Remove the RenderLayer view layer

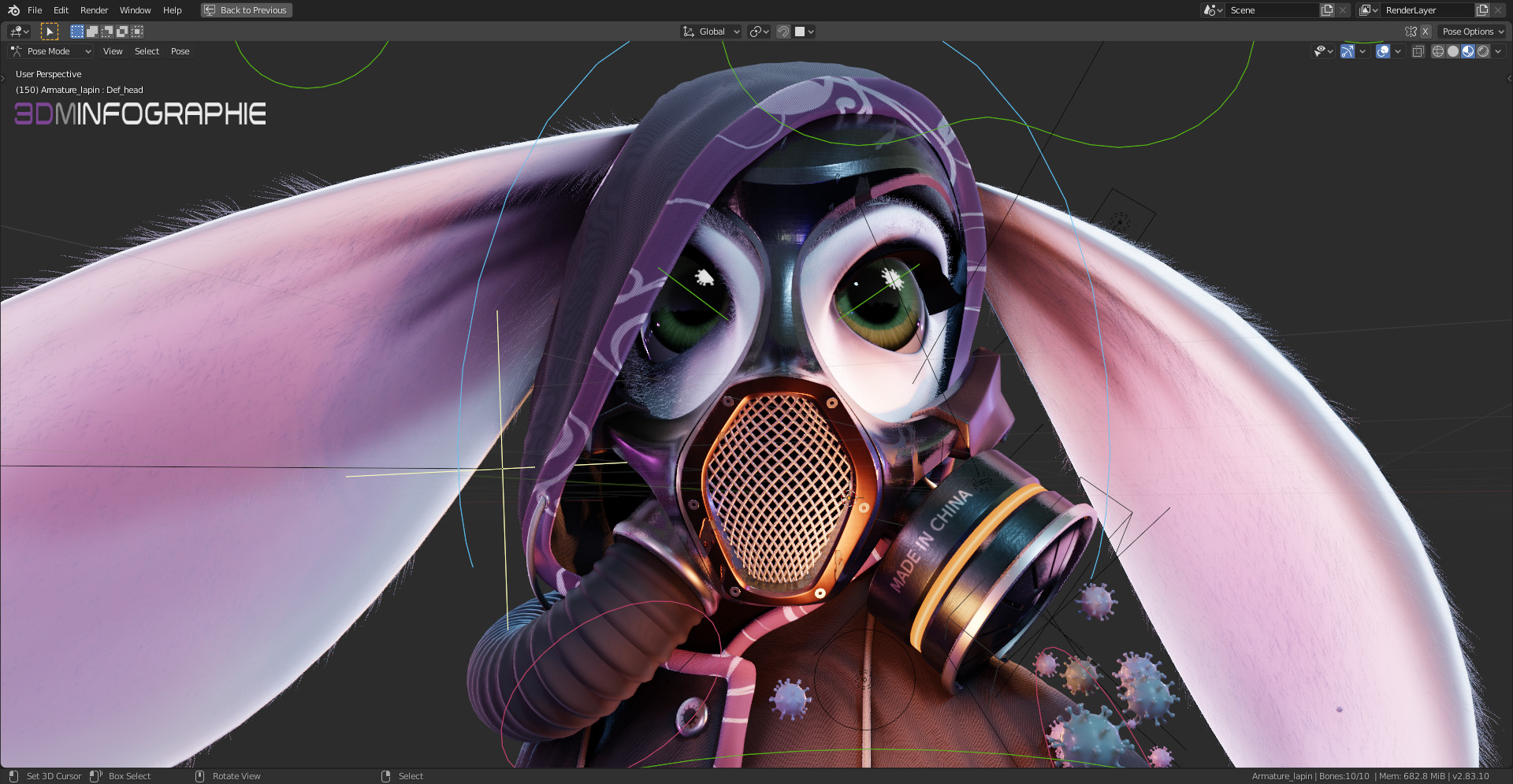1498,10
